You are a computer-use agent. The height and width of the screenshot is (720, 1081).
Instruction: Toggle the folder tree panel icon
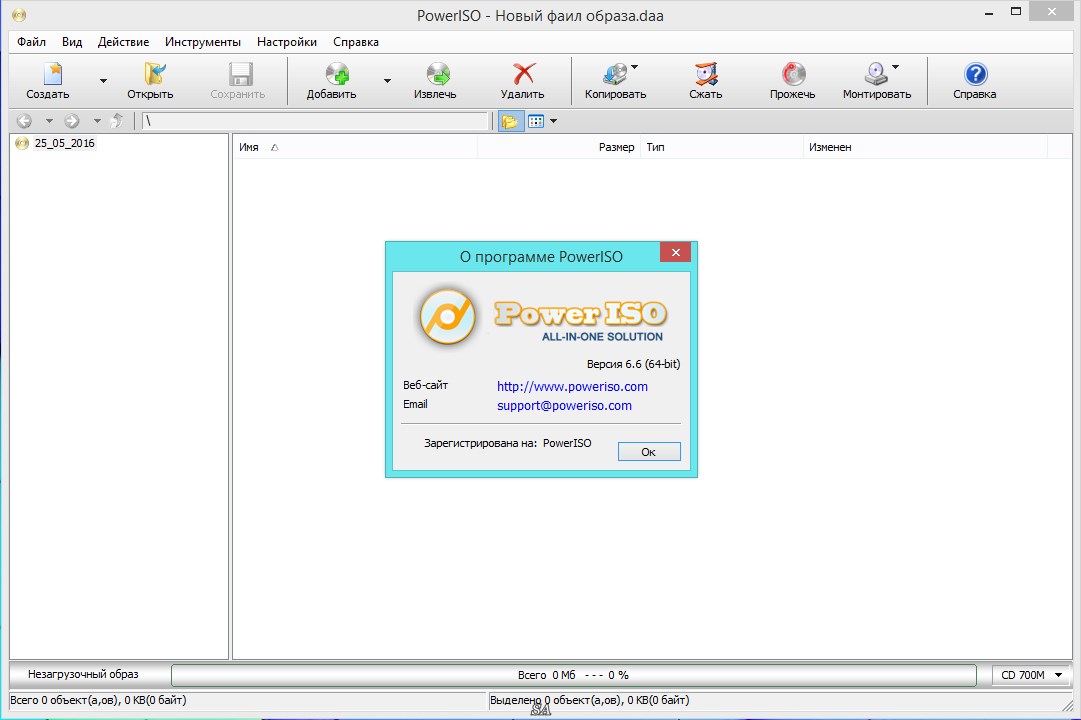click(x=510, y=121)
